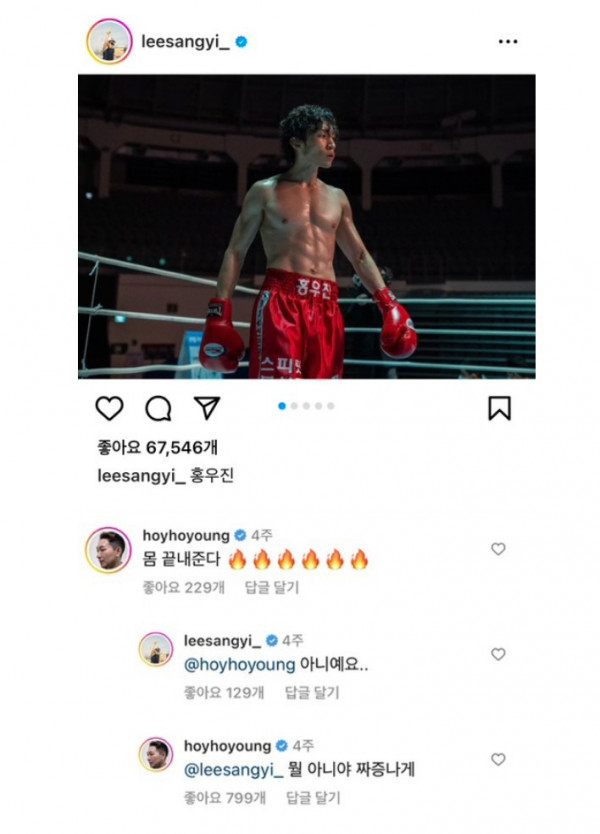Screen dimensions: 600x834
Task: Share the post via paper plane icon
Action: point(207,408)
